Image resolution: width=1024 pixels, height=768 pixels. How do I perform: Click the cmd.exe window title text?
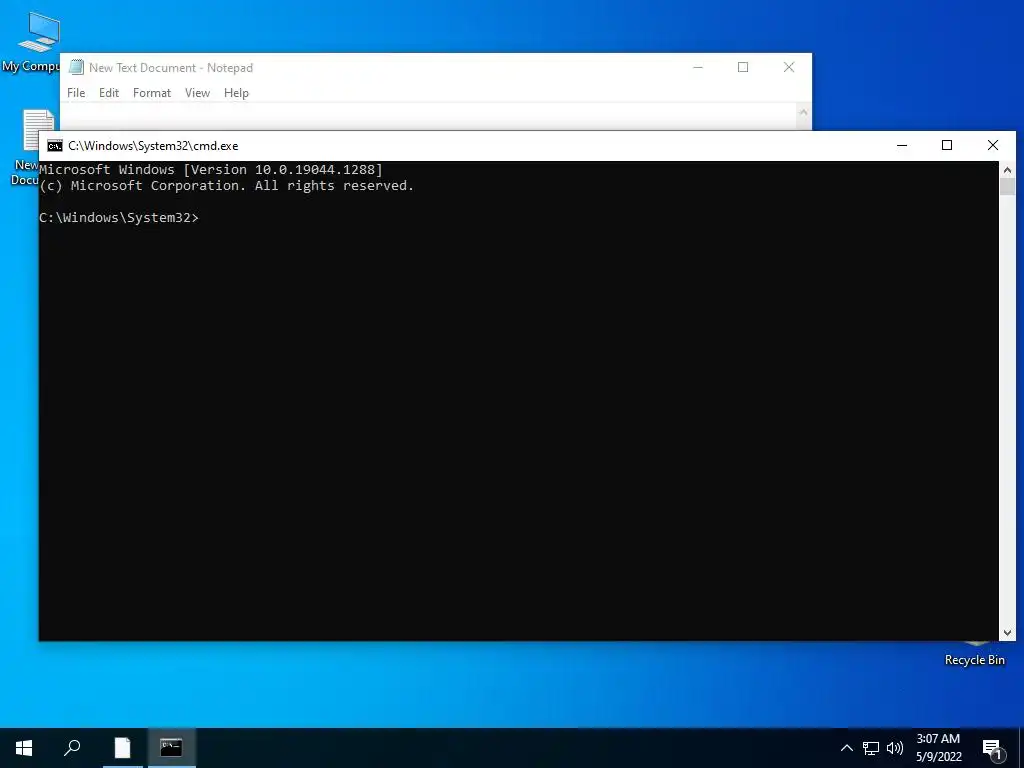153,146
